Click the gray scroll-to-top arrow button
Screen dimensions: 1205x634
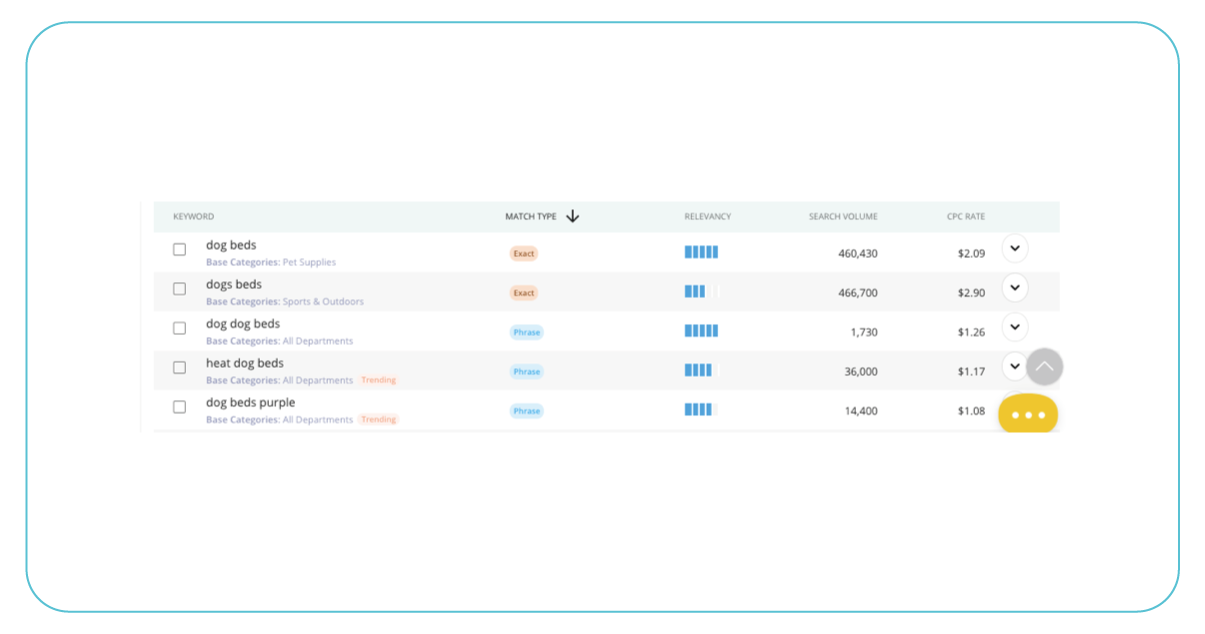pos(1044,367)
